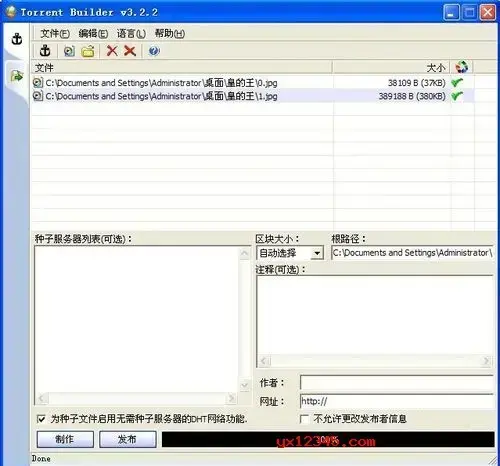Click the tracker list horizontal scrollbar

point(137,398)
